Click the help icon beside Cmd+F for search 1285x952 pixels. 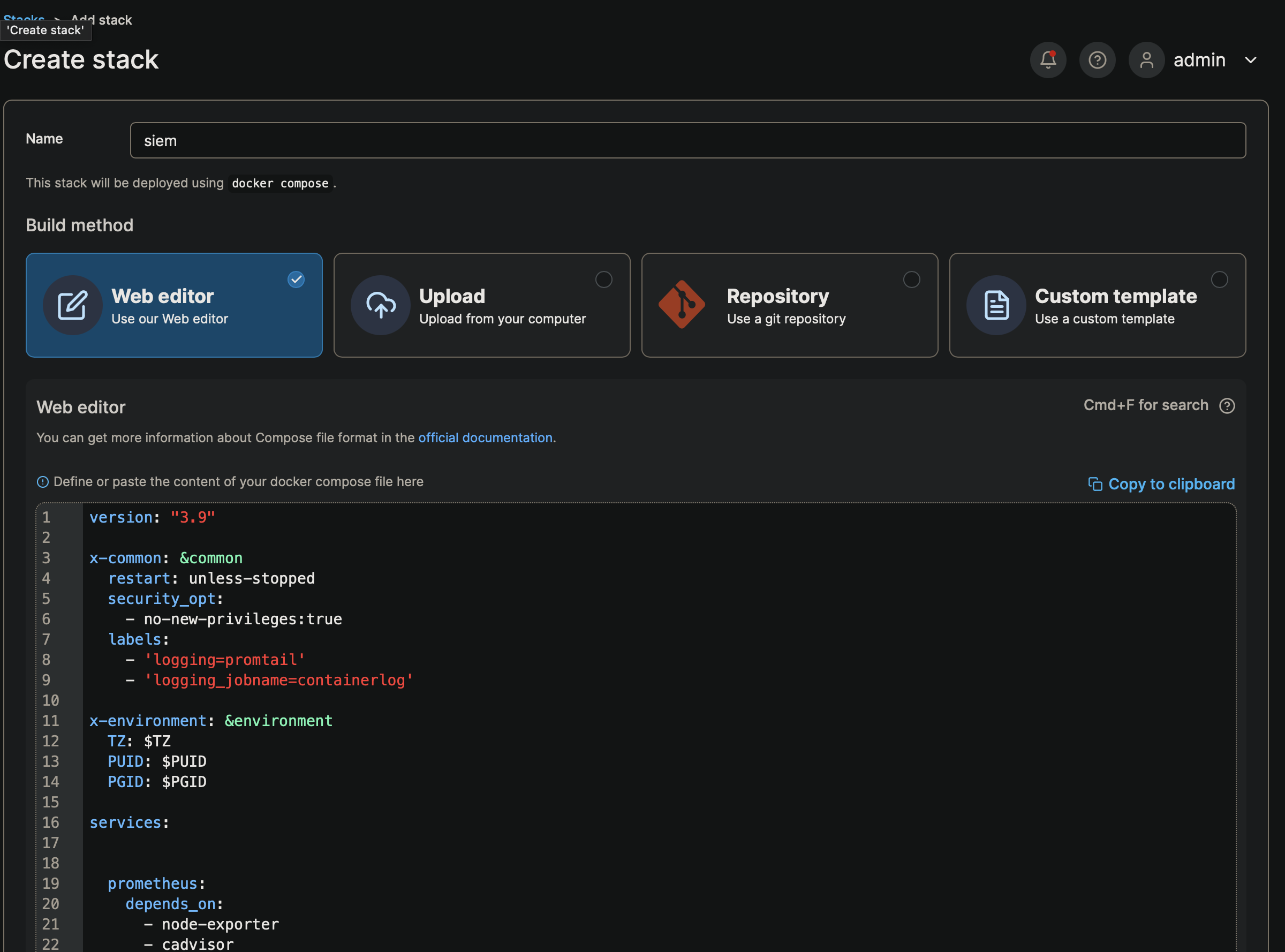click(x=1227, y=406)
